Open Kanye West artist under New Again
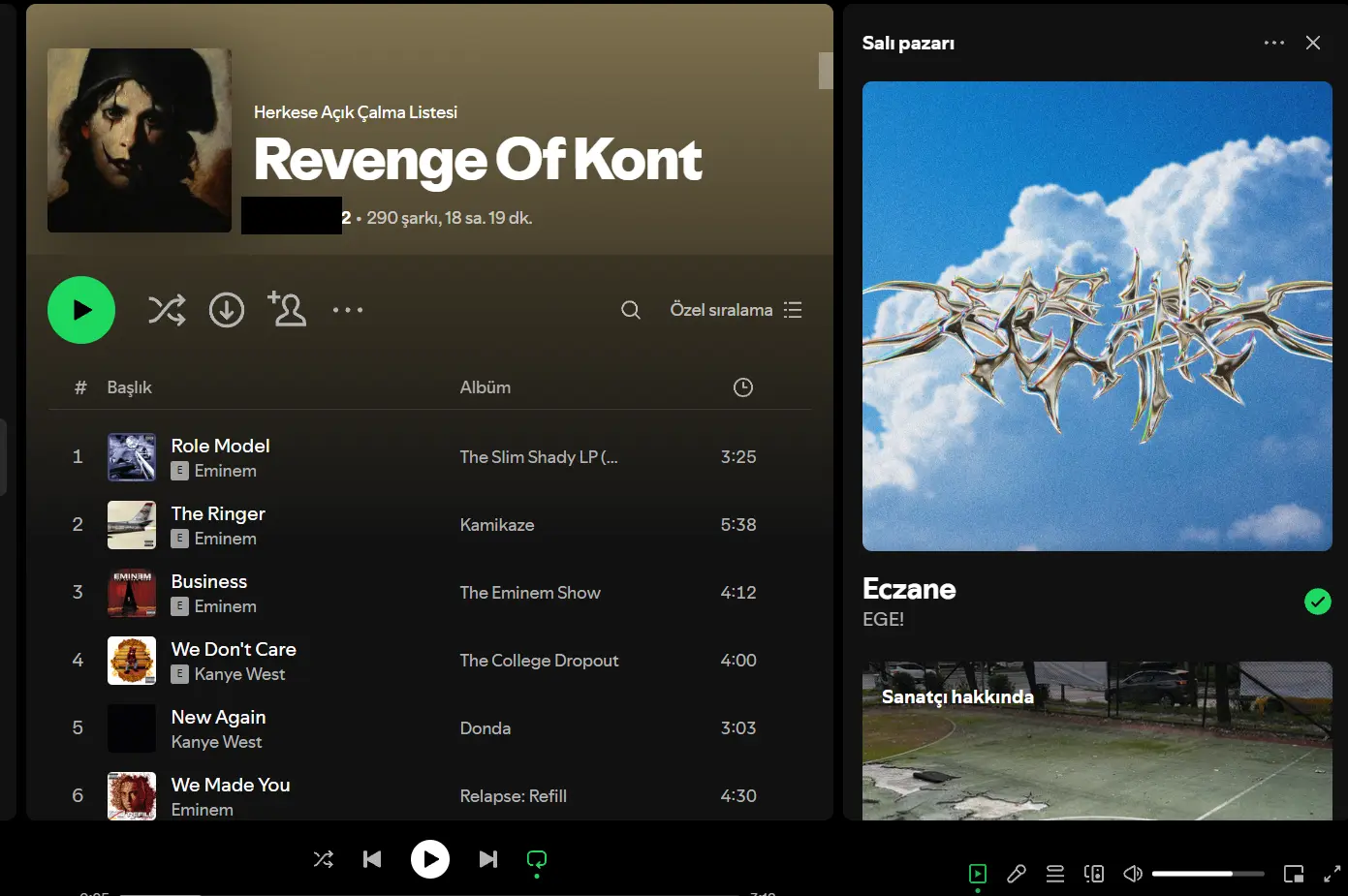The image size is (1348, 896). tap(216, 742)
